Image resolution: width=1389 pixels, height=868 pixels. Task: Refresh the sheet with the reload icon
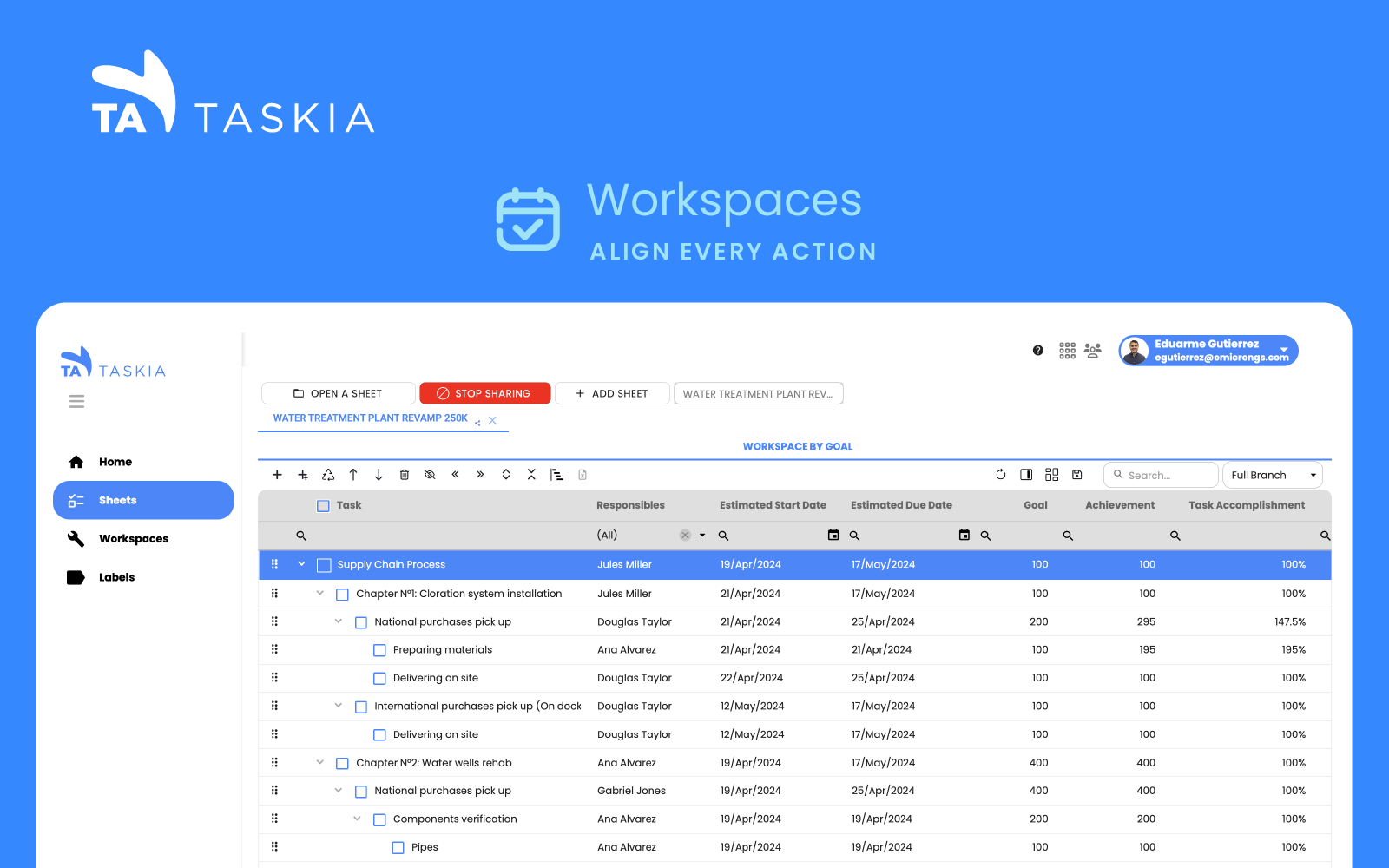(1001, 474)
